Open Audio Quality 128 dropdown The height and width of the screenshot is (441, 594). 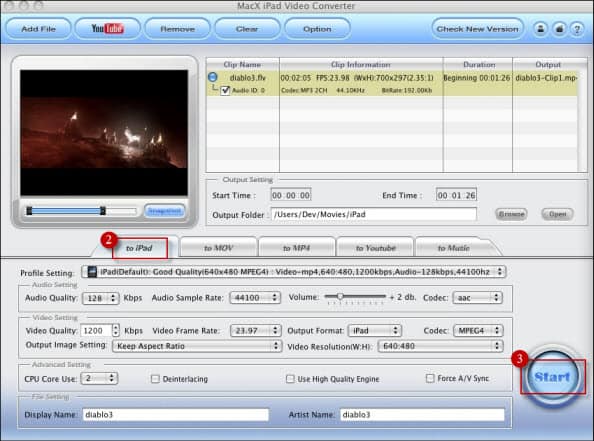[101, 298]
